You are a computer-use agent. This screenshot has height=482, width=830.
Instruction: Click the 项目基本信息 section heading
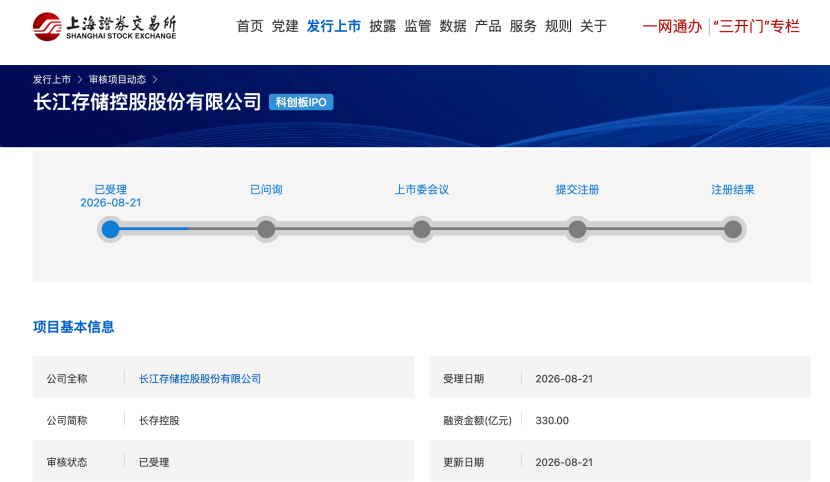pos(74,327)
